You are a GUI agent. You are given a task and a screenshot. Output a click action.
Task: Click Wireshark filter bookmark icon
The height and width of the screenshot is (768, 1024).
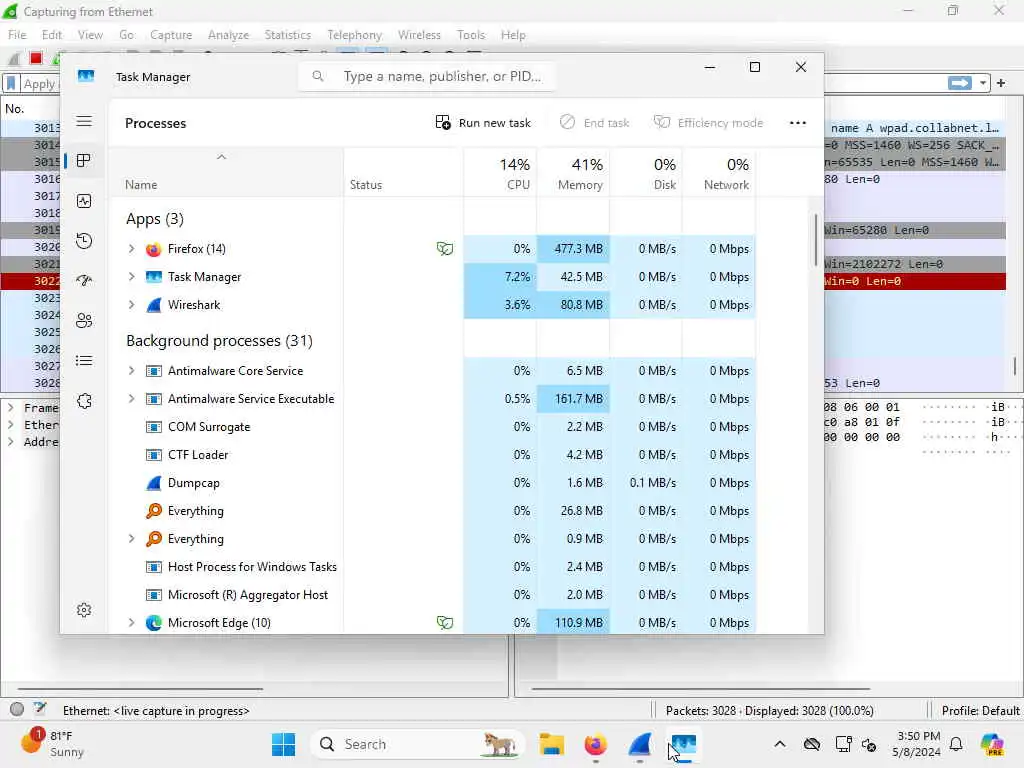pyautogui.click(x=11, y=84)
